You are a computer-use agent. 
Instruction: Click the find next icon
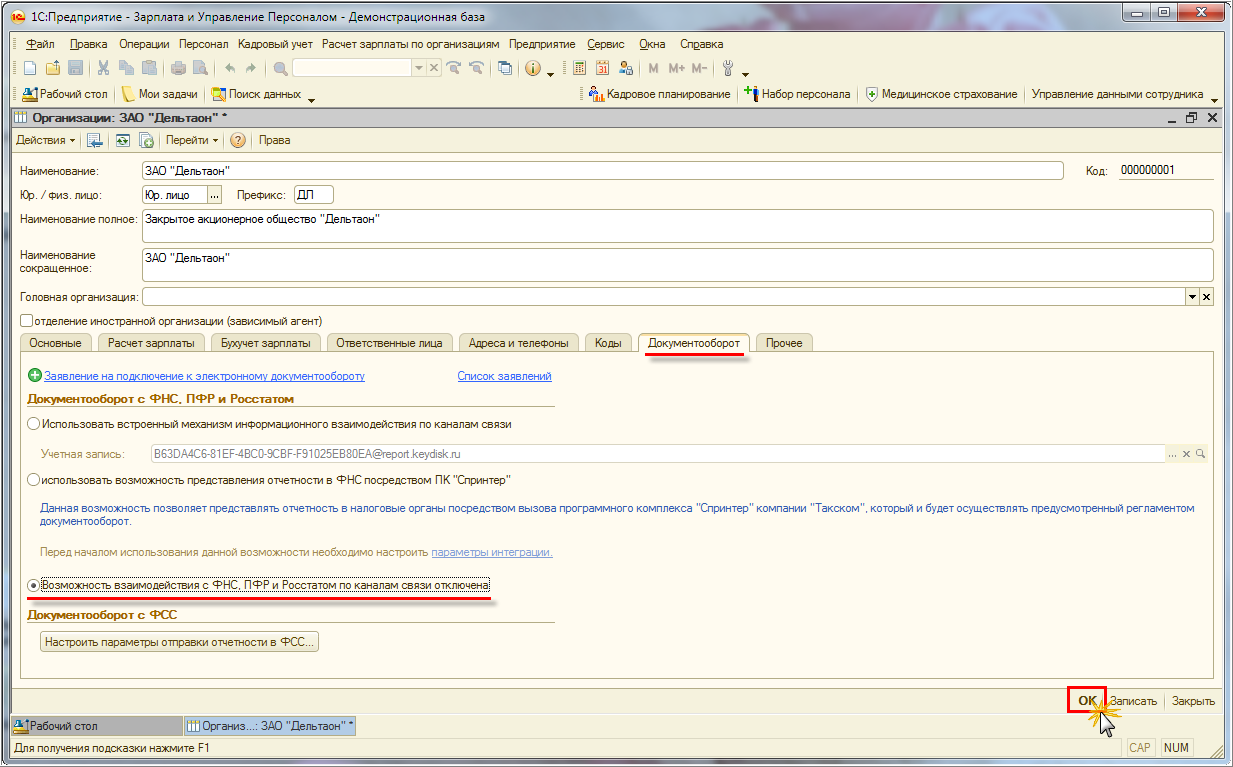pyautogui.click(x=455, y=68)
